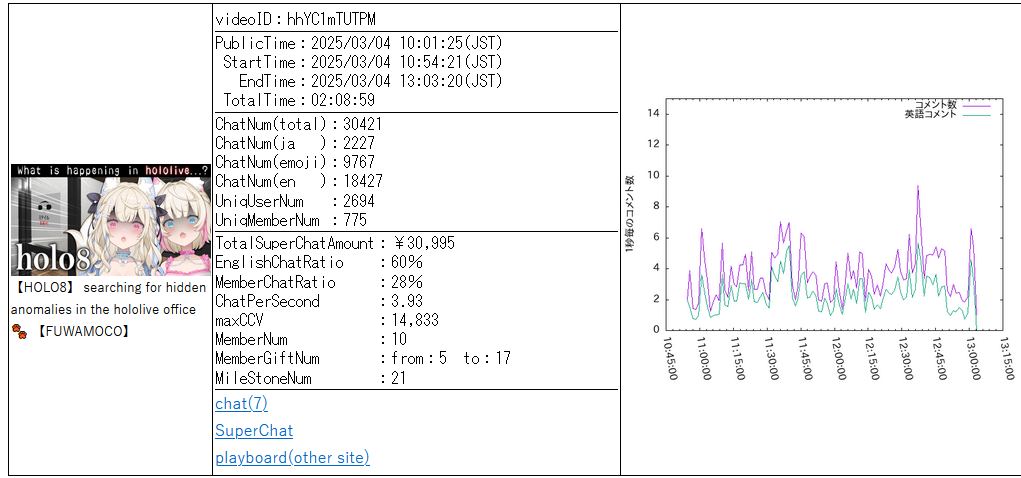
Task: Click the TotalTime 02:08:59 value
Action: (343, 100)
